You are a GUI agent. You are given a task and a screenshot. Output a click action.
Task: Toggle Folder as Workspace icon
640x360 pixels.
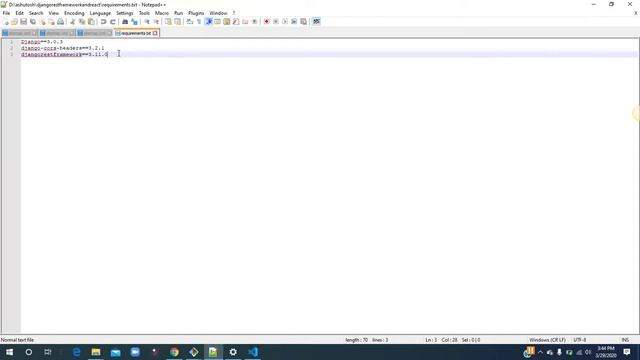[245, 22]
